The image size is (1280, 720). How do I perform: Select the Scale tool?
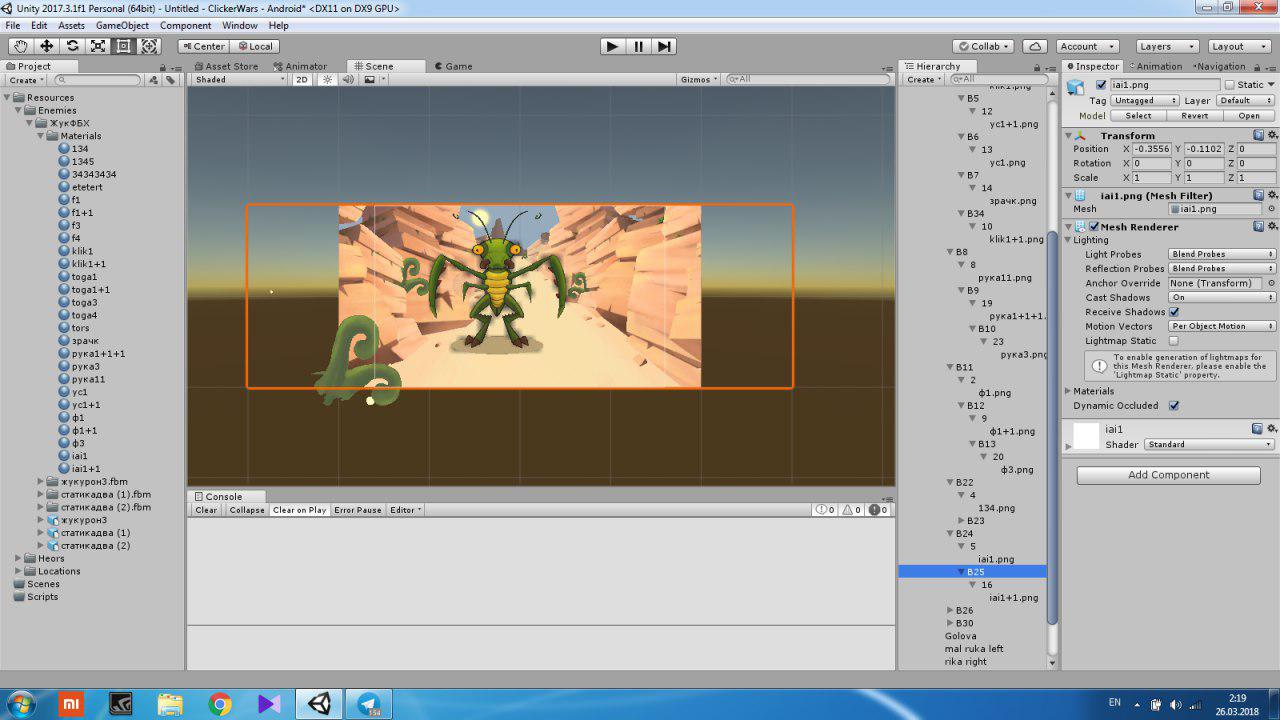click(98, 46)
